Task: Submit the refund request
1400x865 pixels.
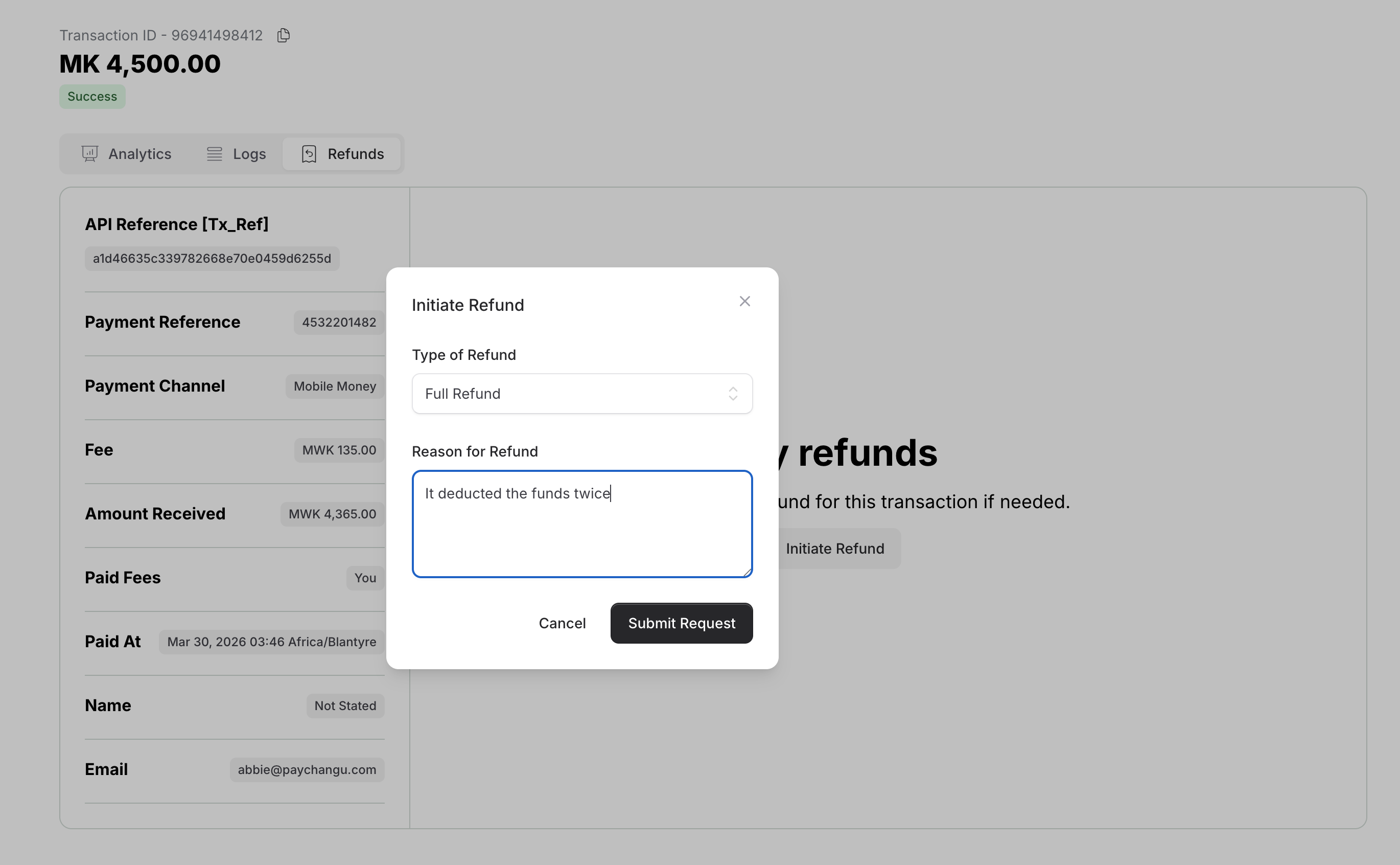Action: [681, 623]
